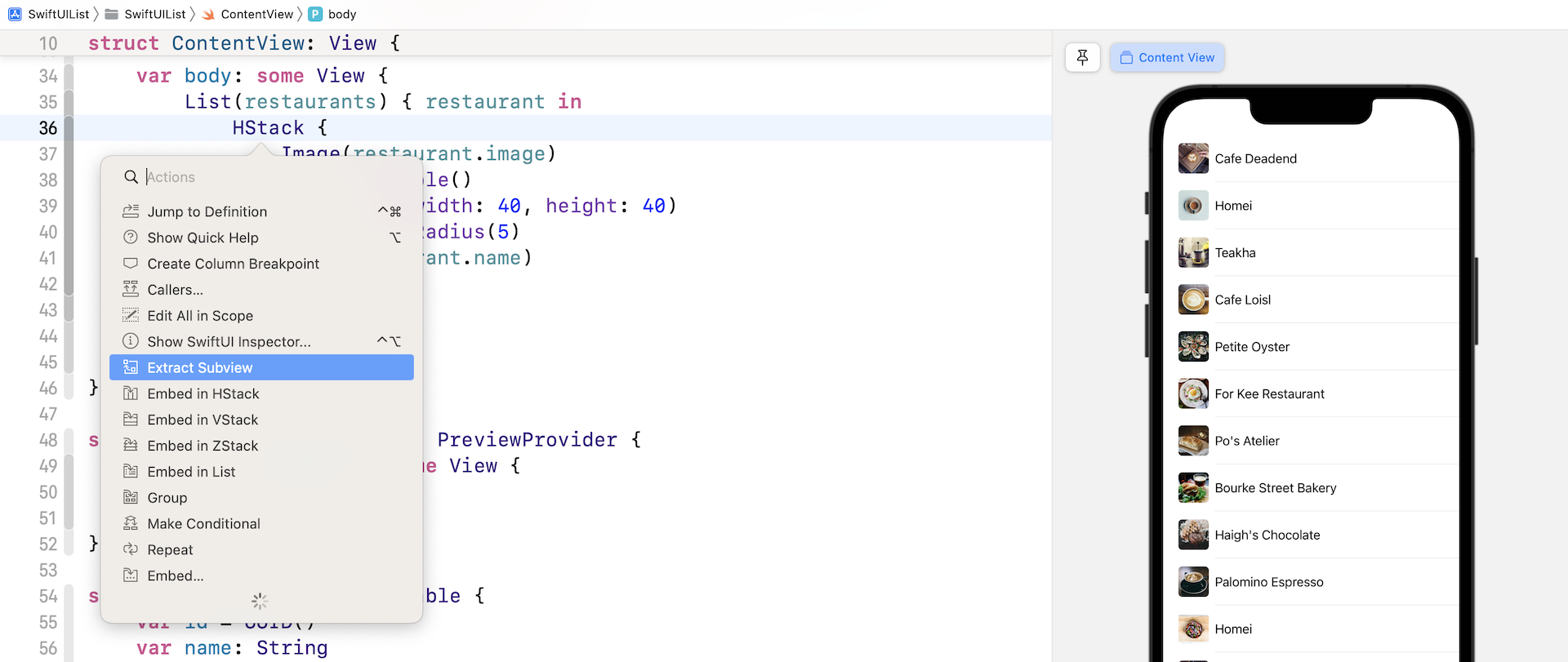Click the Make Conditional icon
Image resolution: width=1568 pixels, height=662 pixels.
tap(131, 523)
